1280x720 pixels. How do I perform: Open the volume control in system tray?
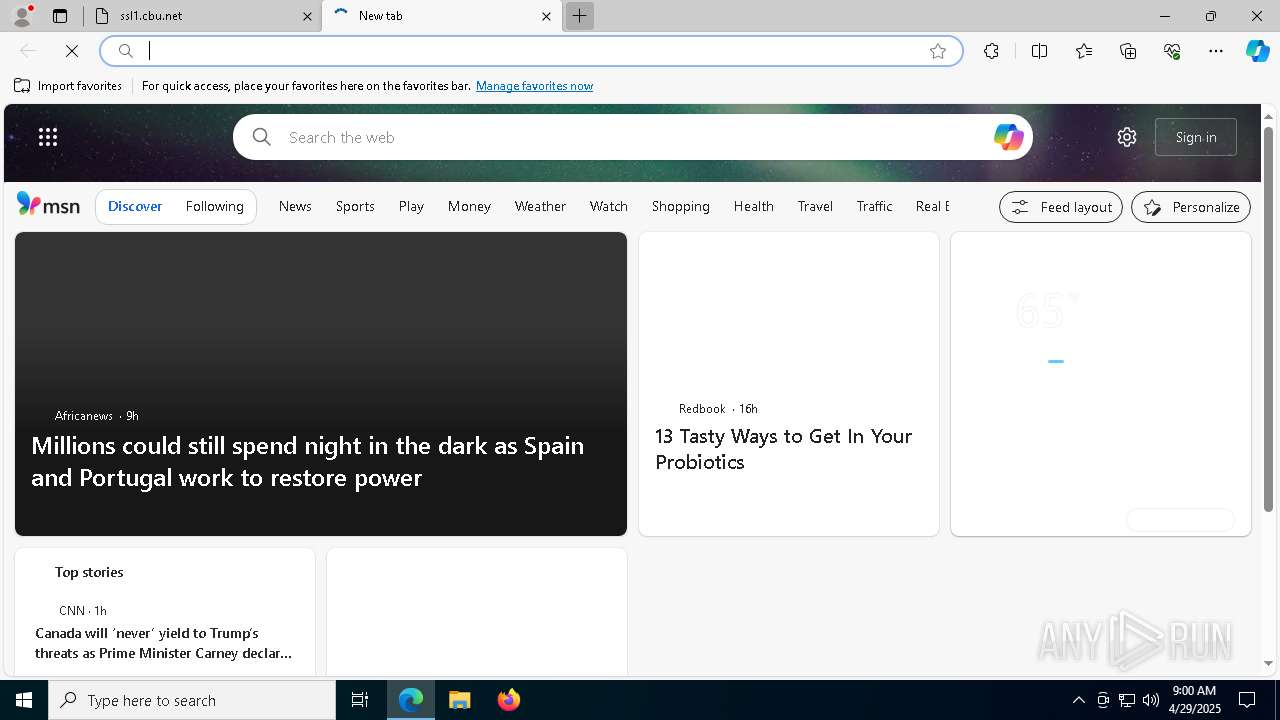point(1151,700)
